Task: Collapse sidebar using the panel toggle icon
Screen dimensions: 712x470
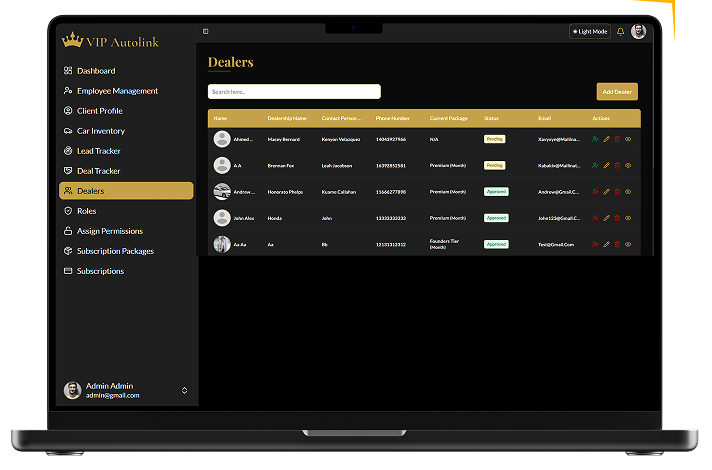Action: click(206, 32)
